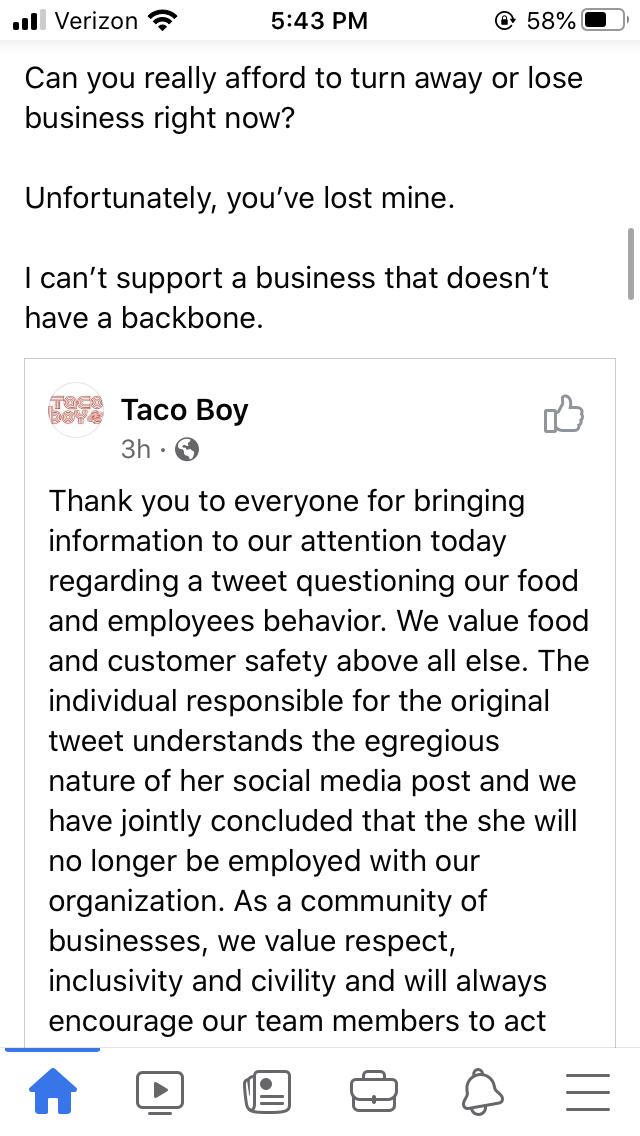This screenshot has height=1136, width=640.
Task: Tap the Taco Boy profile picture
Action: point(76,410)
